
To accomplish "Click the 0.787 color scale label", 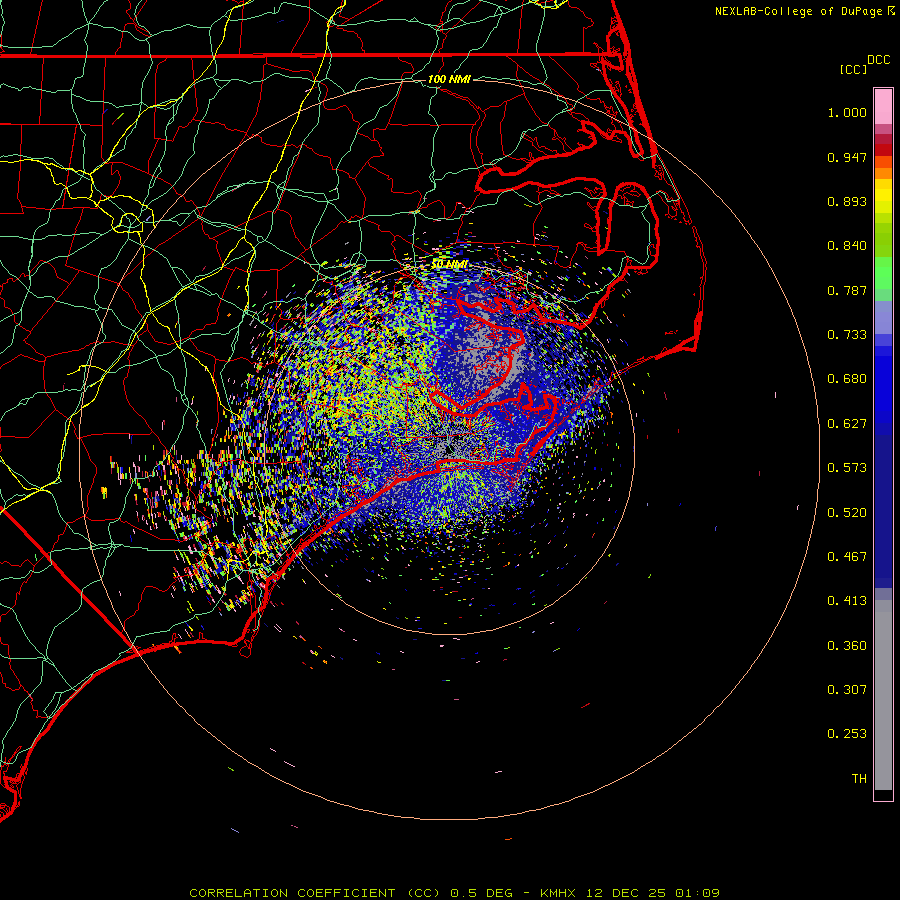I will (847, 290).
